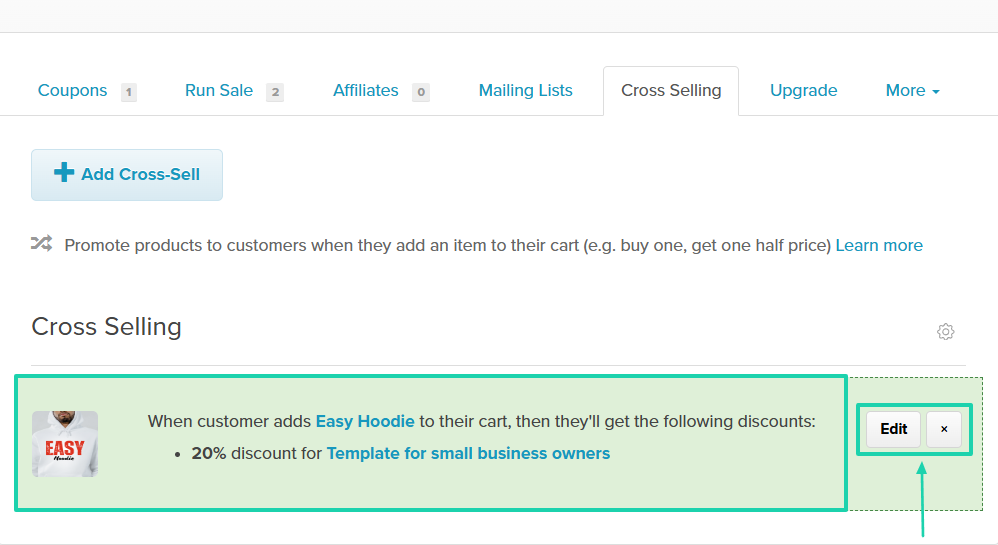Click the Easy Hoodie product link
The width and height of the screenshot is (998, 545).
point(365,421)
